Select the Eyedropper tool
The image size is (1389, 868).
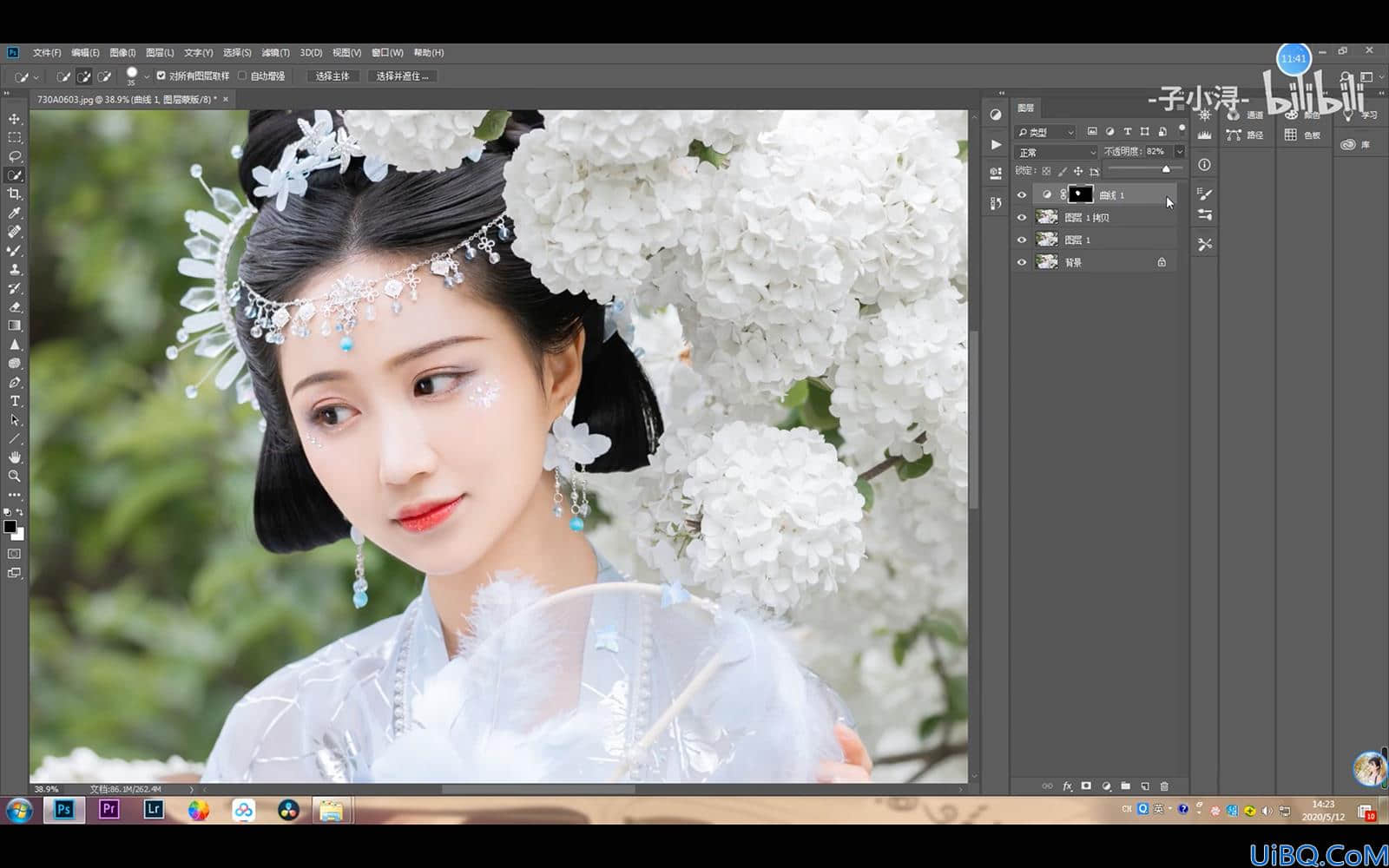click(x=15, y=214)
